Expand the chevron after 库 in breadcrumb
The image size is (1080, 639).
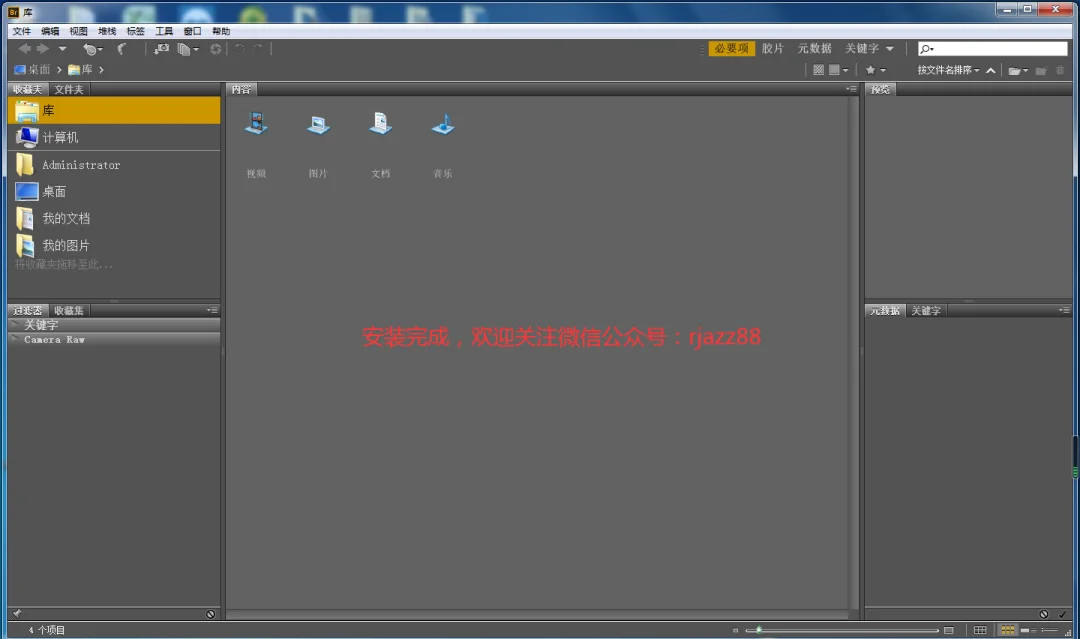coord(101,70)
